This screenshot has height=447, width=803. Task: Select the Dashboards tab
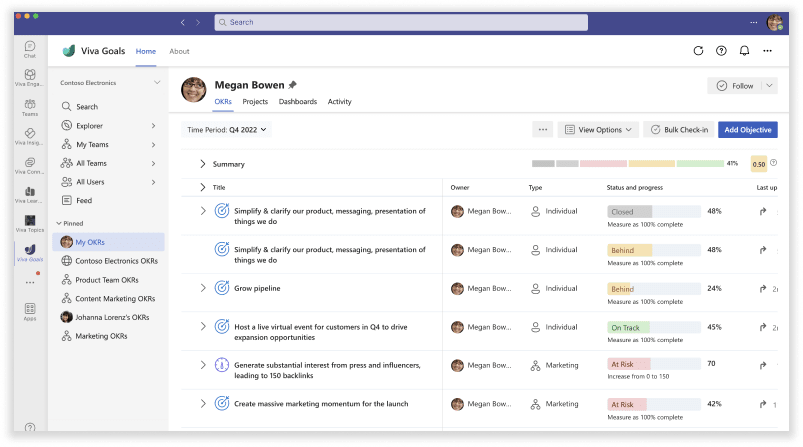[298, 101]
